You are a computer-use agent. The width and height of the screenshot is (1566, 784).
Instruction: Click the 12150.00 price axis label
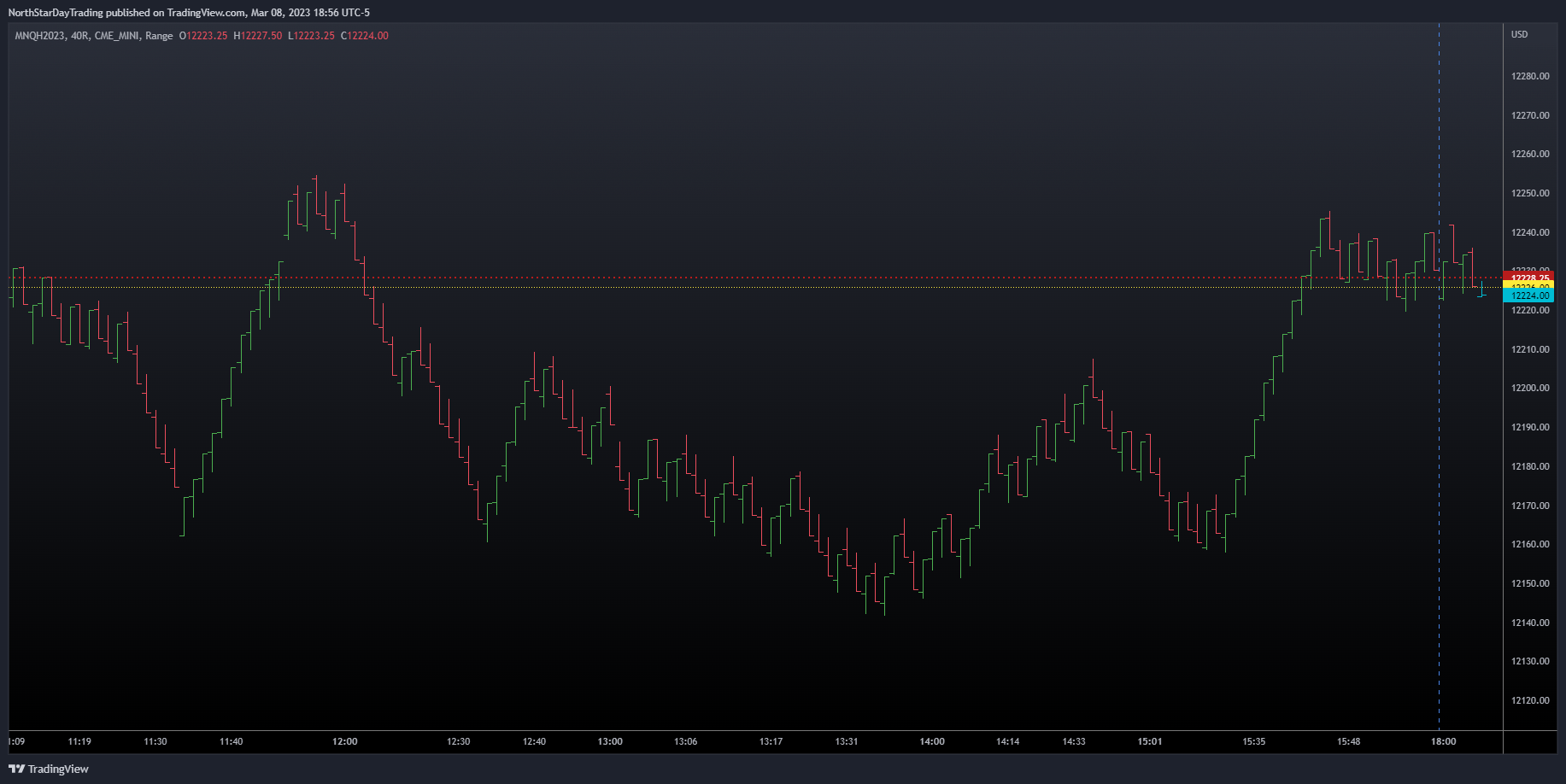(x=1530, y=583)
